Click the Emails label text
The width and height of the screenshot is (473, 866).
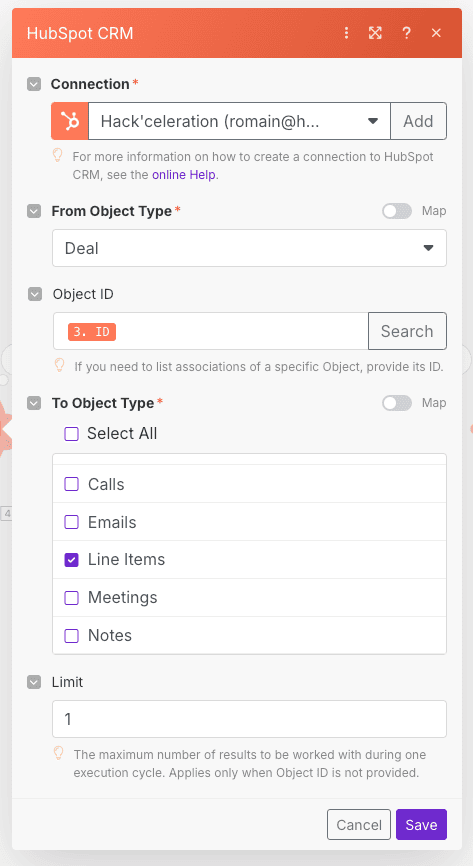coord(112,522)
